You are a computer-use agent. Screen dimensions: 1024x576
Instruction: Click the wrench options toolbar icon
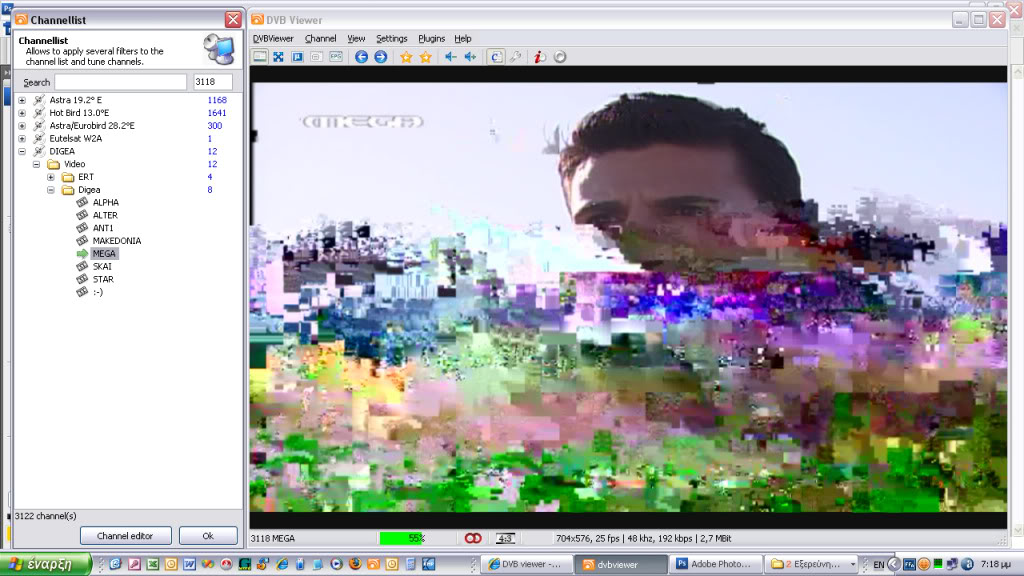pyautogui.click(x=515, y=57)
